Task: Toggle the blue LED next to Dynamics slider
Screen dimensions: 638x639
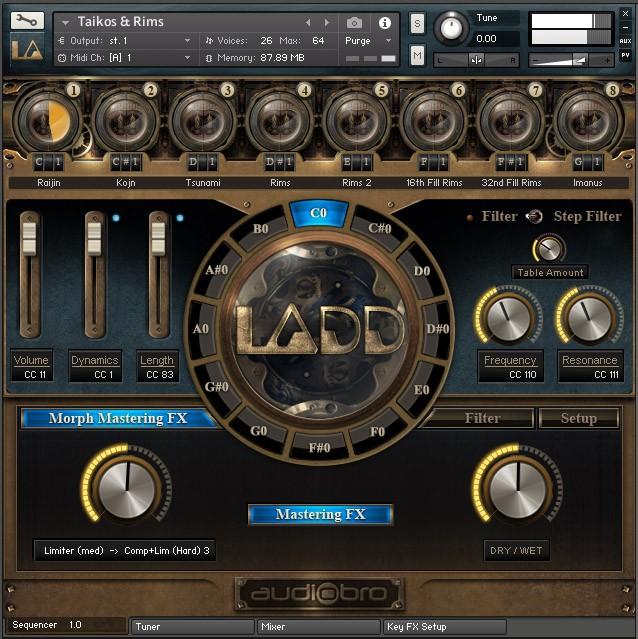Action: tap(116, 218)
